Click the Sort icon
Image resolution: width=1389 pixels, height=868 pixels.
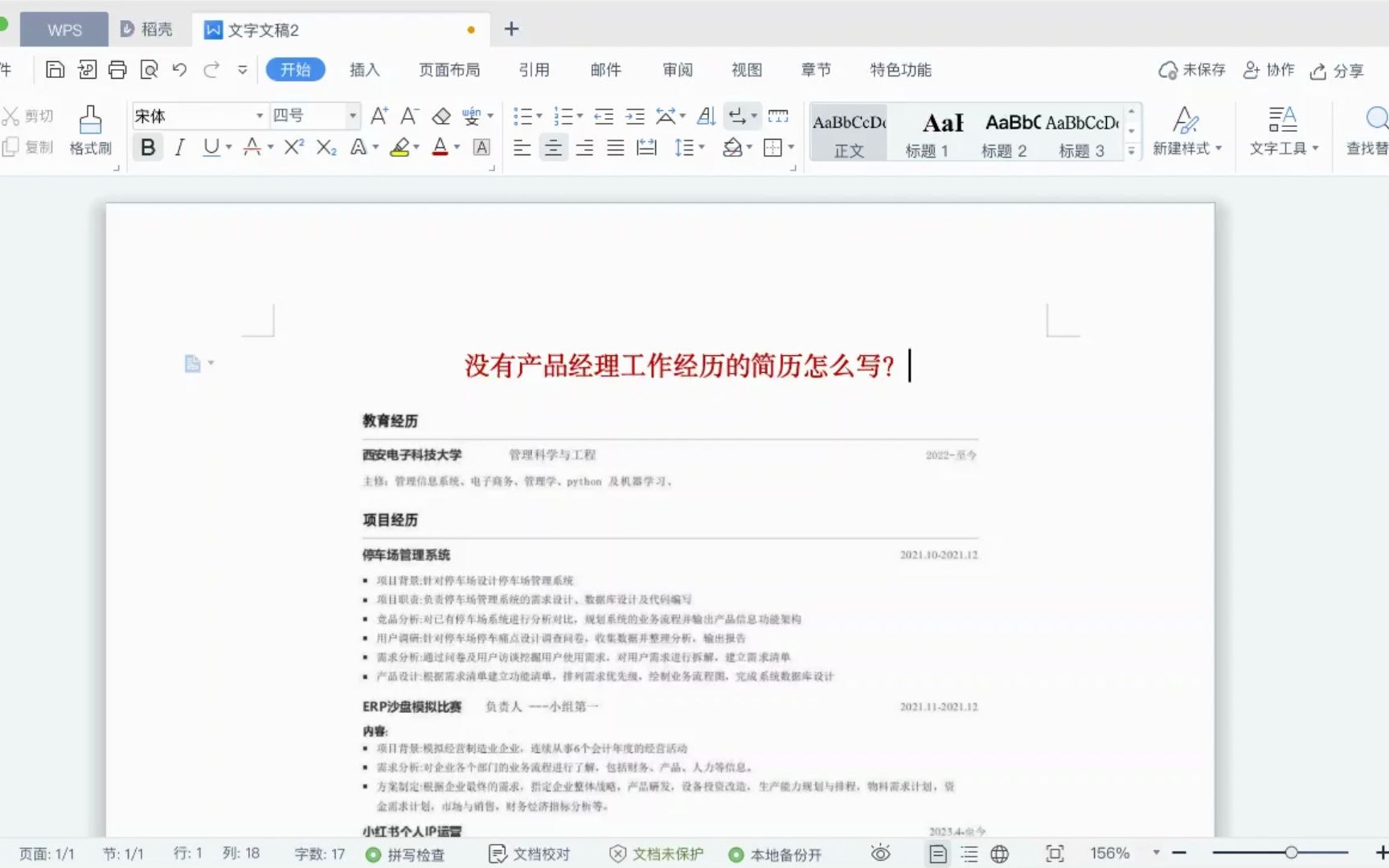click(x=707, y=117)
